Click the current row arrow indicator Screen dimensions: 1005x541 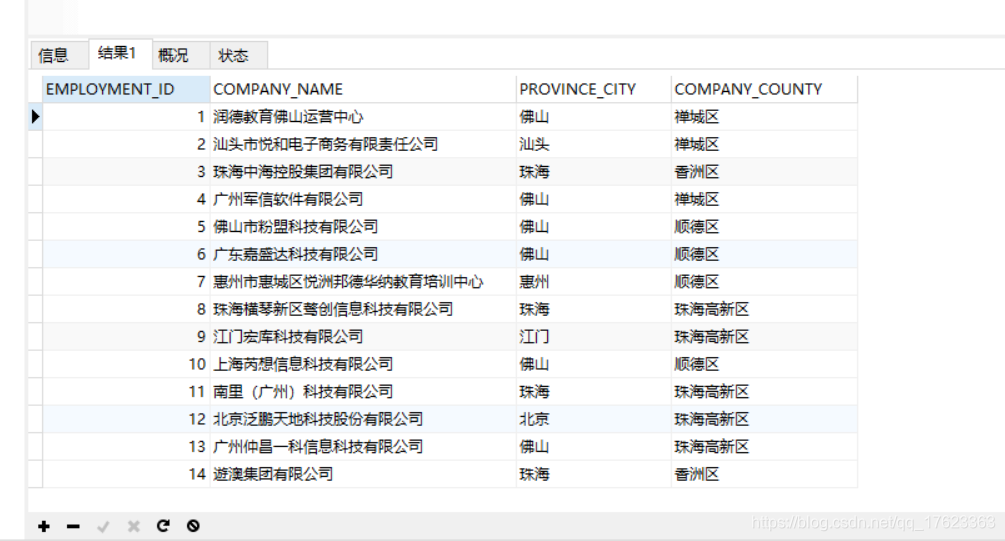tap(35, 117)
